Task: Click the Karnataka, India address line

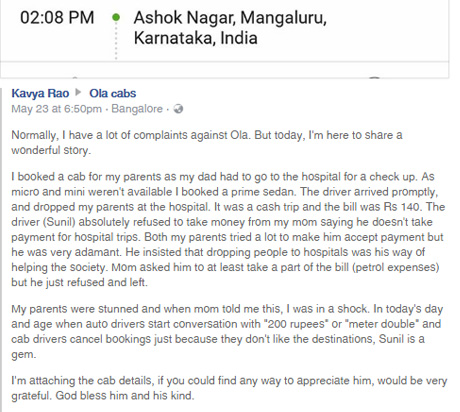Action: 196,38
